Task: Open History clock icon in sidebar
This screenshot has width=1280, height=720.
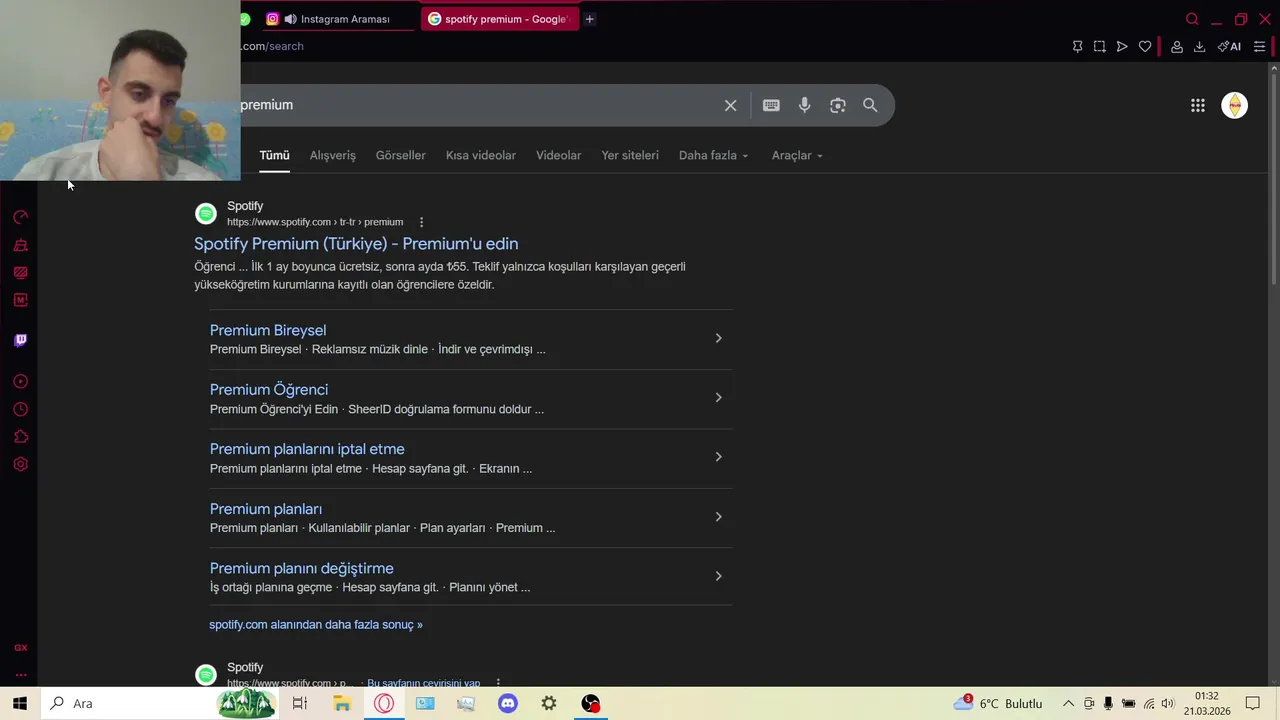Action: (20, 409)
